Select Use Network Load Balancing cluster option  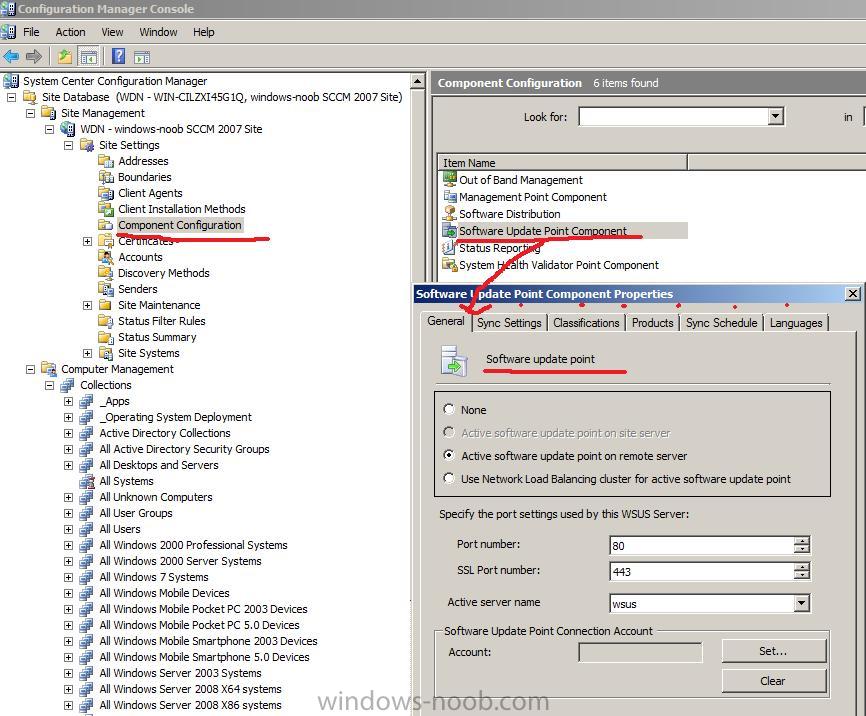(449, 478)
